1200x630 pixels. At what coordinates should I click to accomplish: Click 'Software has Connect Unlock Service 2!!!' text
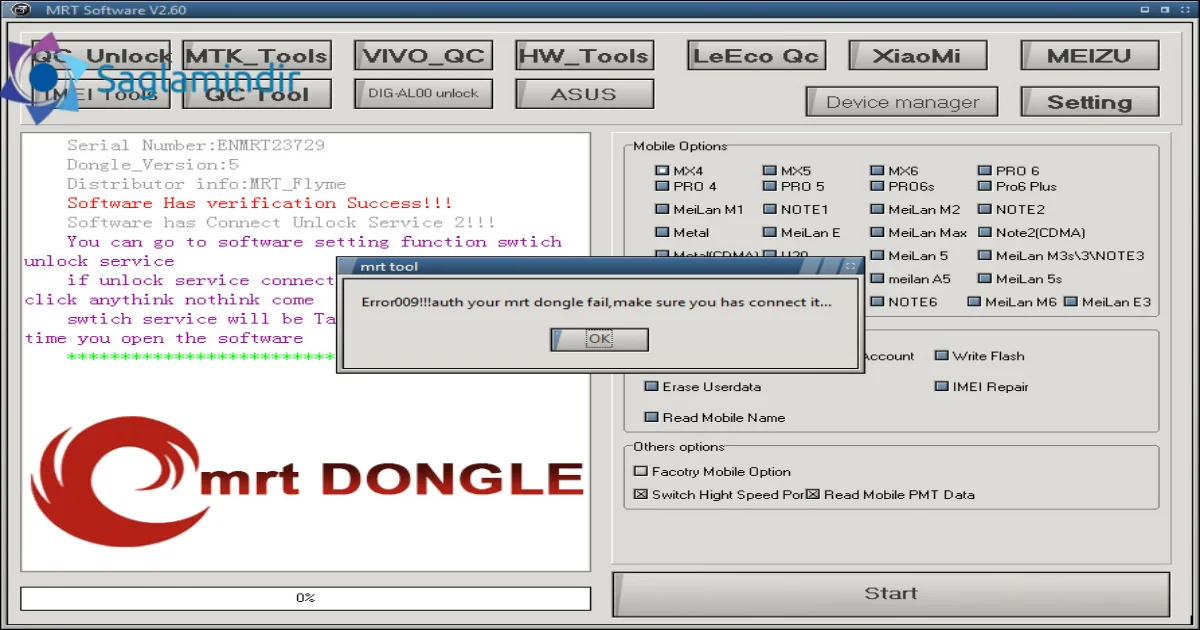pos(281,222)
